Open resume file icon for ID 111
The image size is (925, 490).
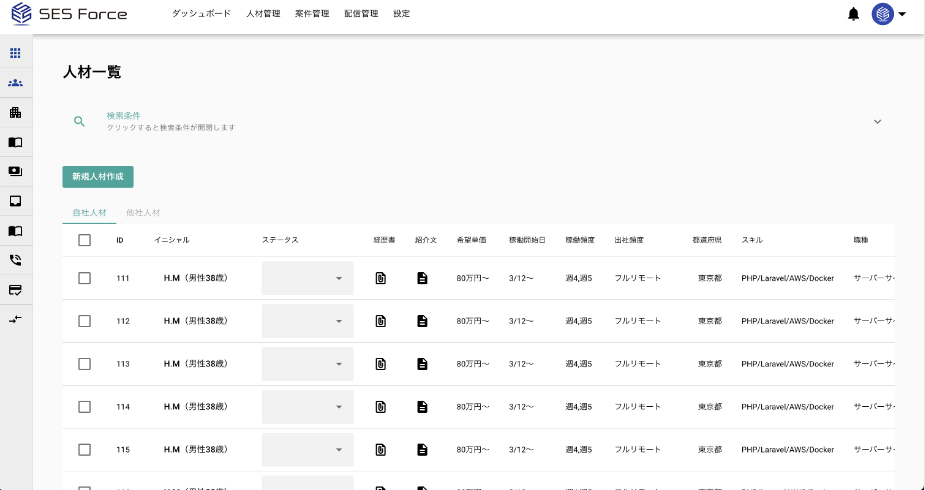[x=381, y=278]
